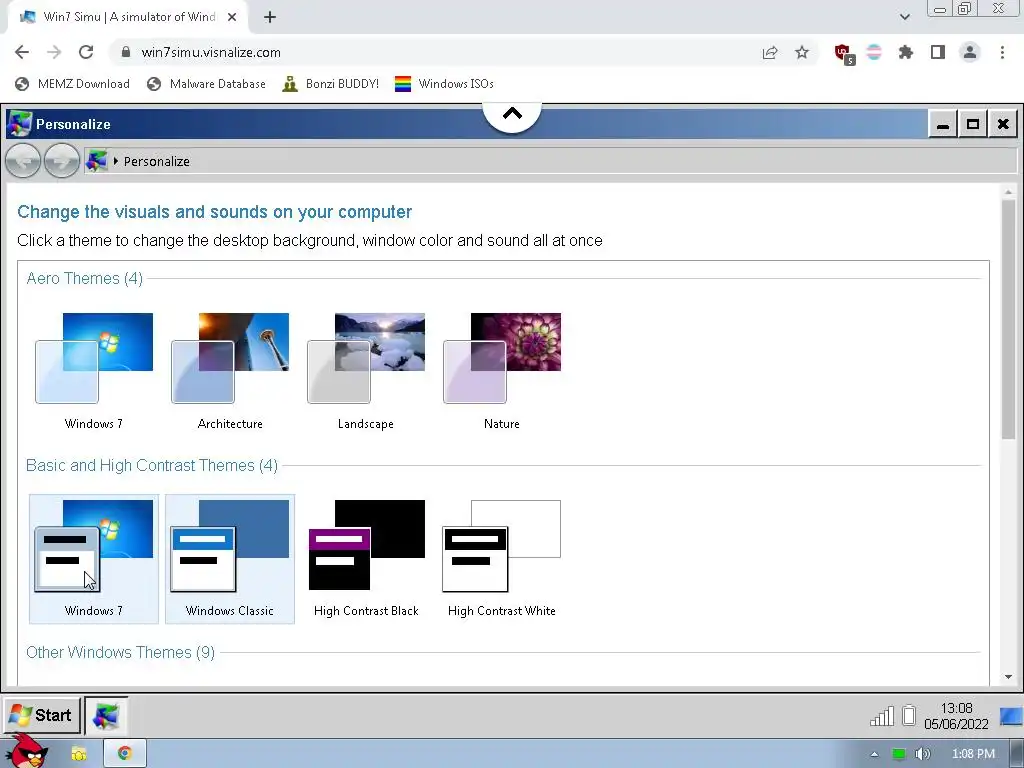Select the Aero Windows 7 theme thumbnail
The height and width of the screenshot is (768, 1024).
[x=94, y=358]
